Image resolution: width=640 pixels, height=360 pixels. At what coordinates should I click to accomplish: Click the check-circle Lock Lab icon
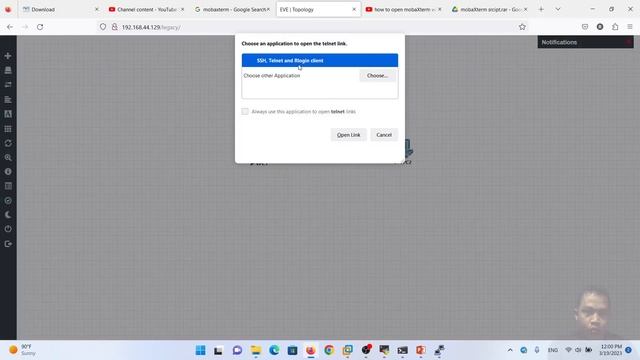coord(8,200)
